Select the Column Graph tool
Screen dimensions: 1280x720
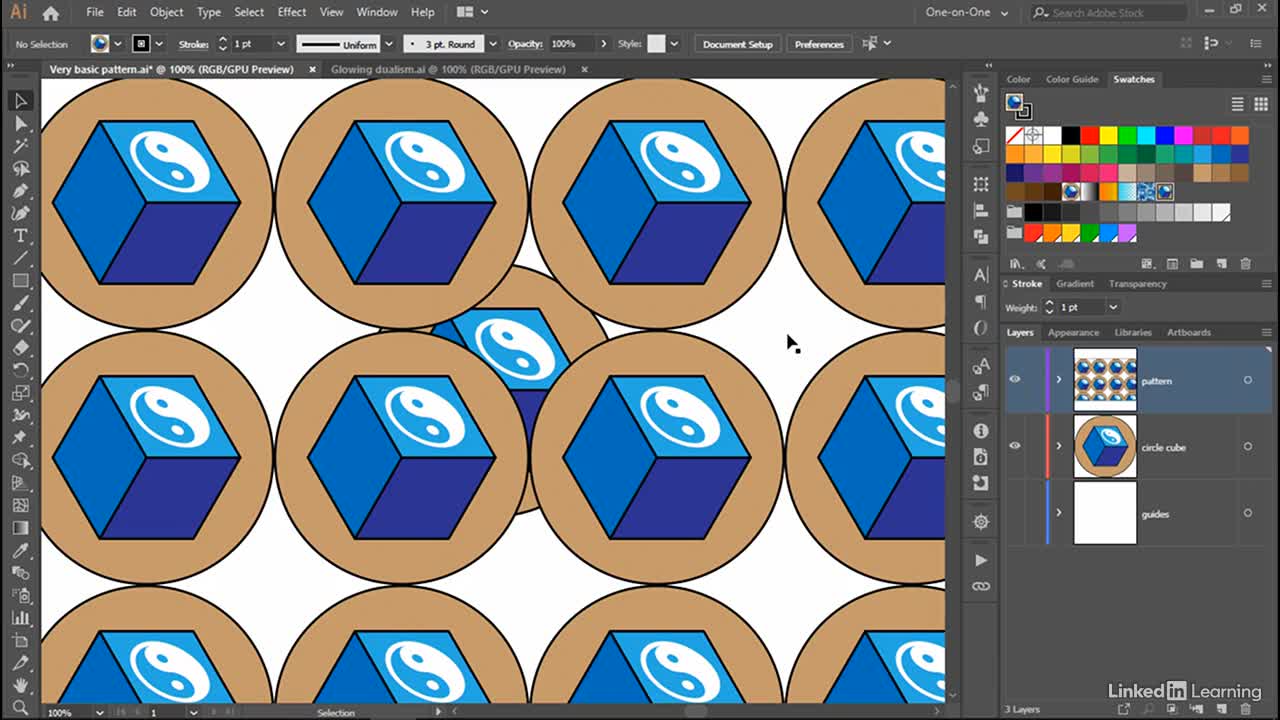[x=20, y=618]
